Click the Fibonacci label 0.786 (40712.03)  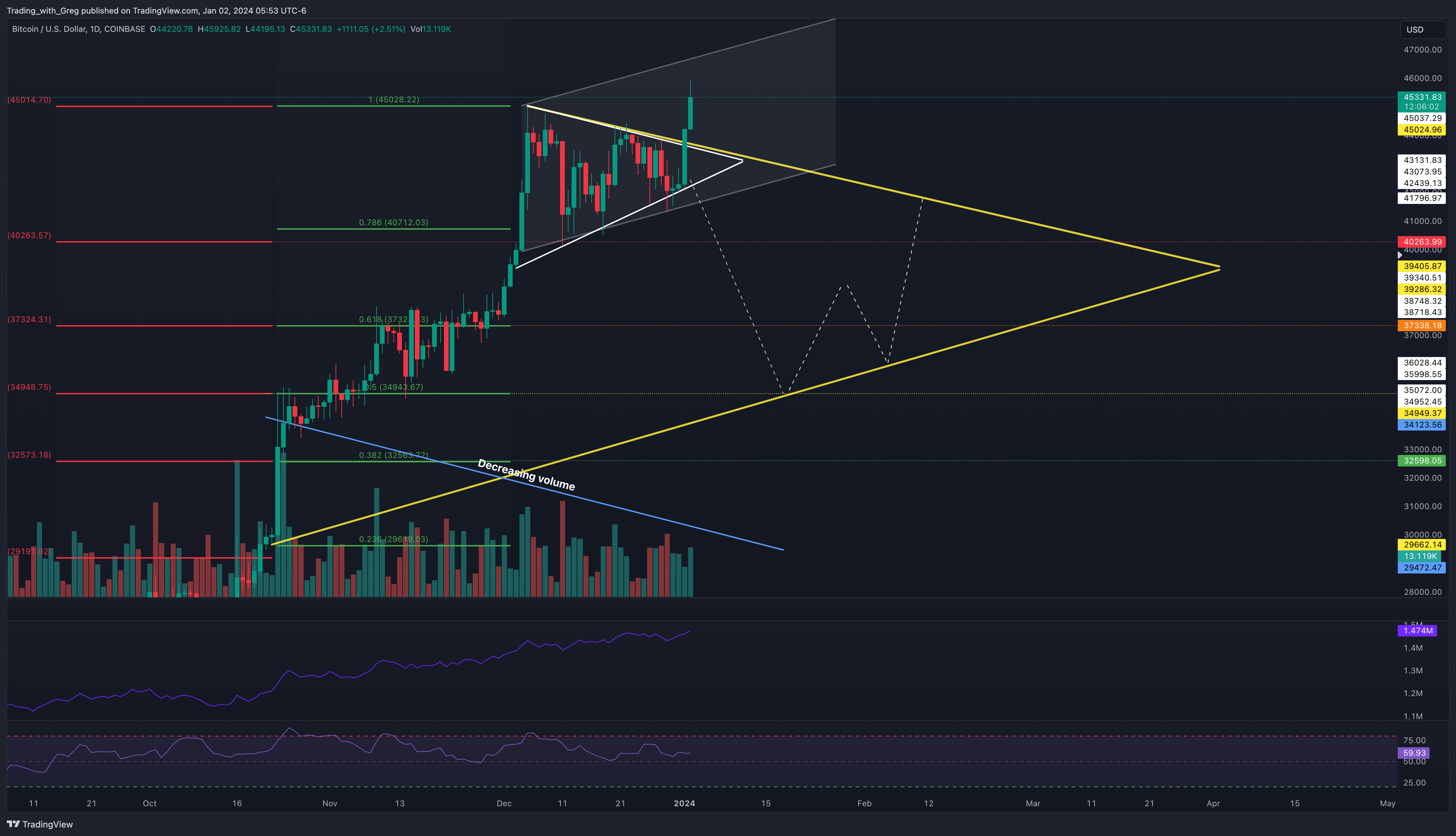tap(394, 222)
